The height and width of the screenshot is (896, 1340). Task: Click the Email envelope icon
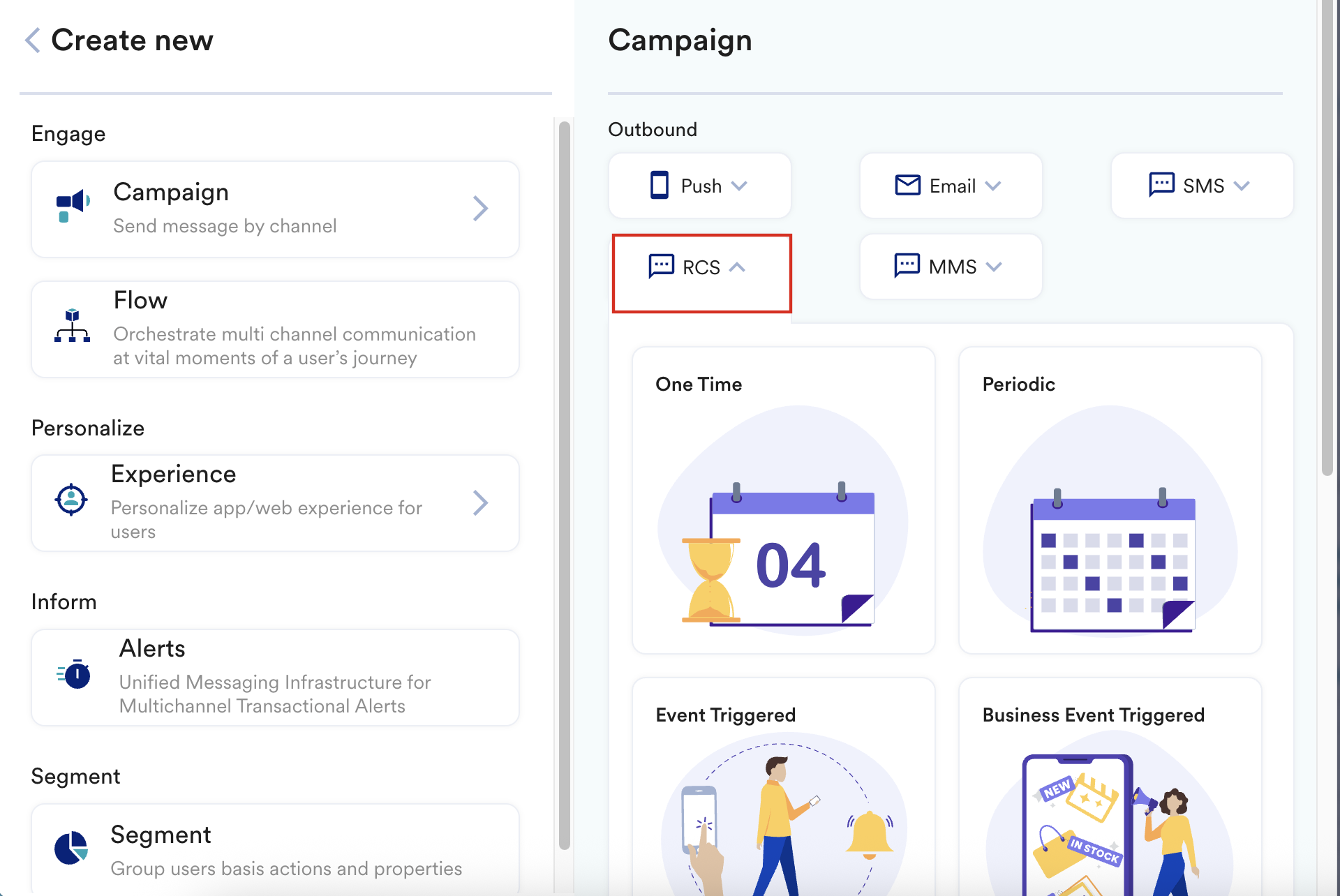pos(907,185)
